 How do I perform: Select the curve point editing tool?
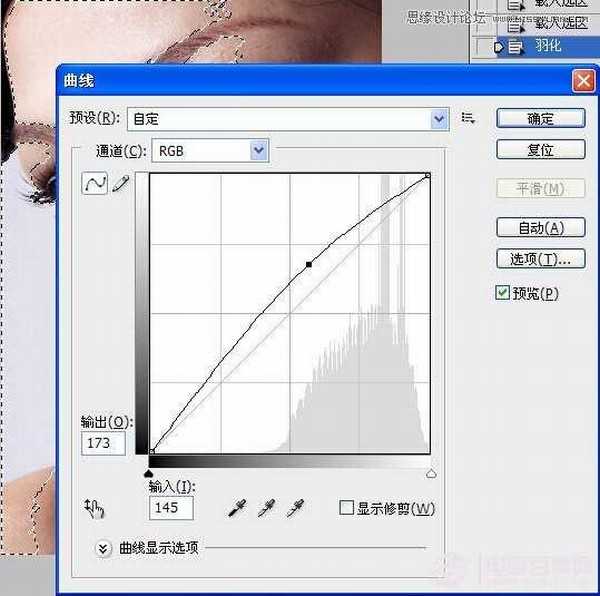(94, 184)
